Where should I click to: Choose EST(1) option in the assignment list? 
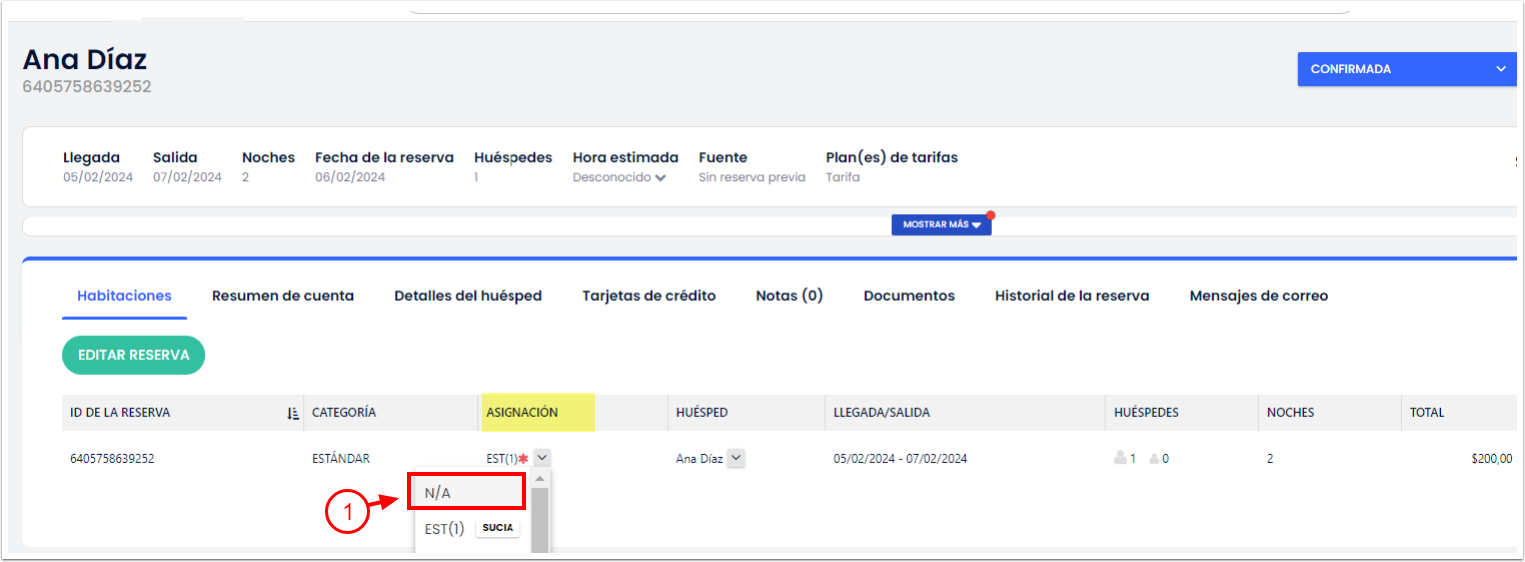point(444,529)
